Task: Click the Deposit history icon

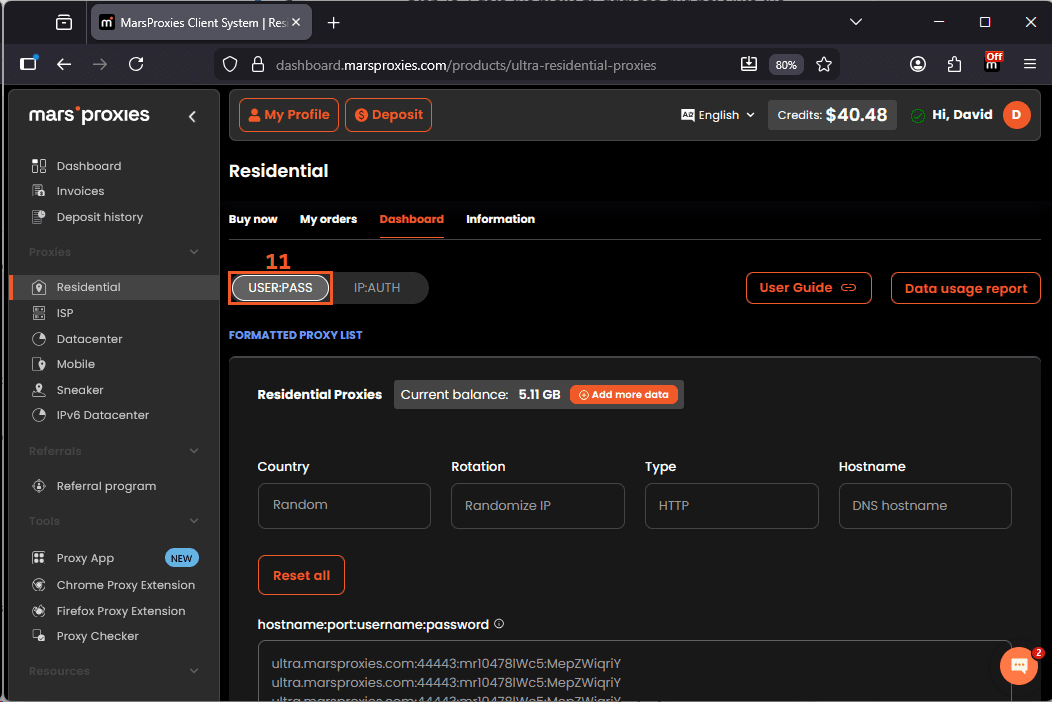Action: point(39,217)
